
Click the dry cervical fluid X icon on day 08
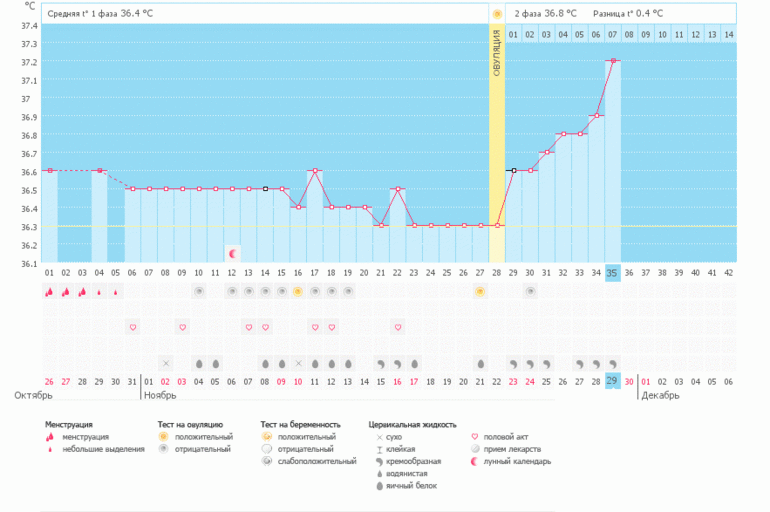(165, 363)
